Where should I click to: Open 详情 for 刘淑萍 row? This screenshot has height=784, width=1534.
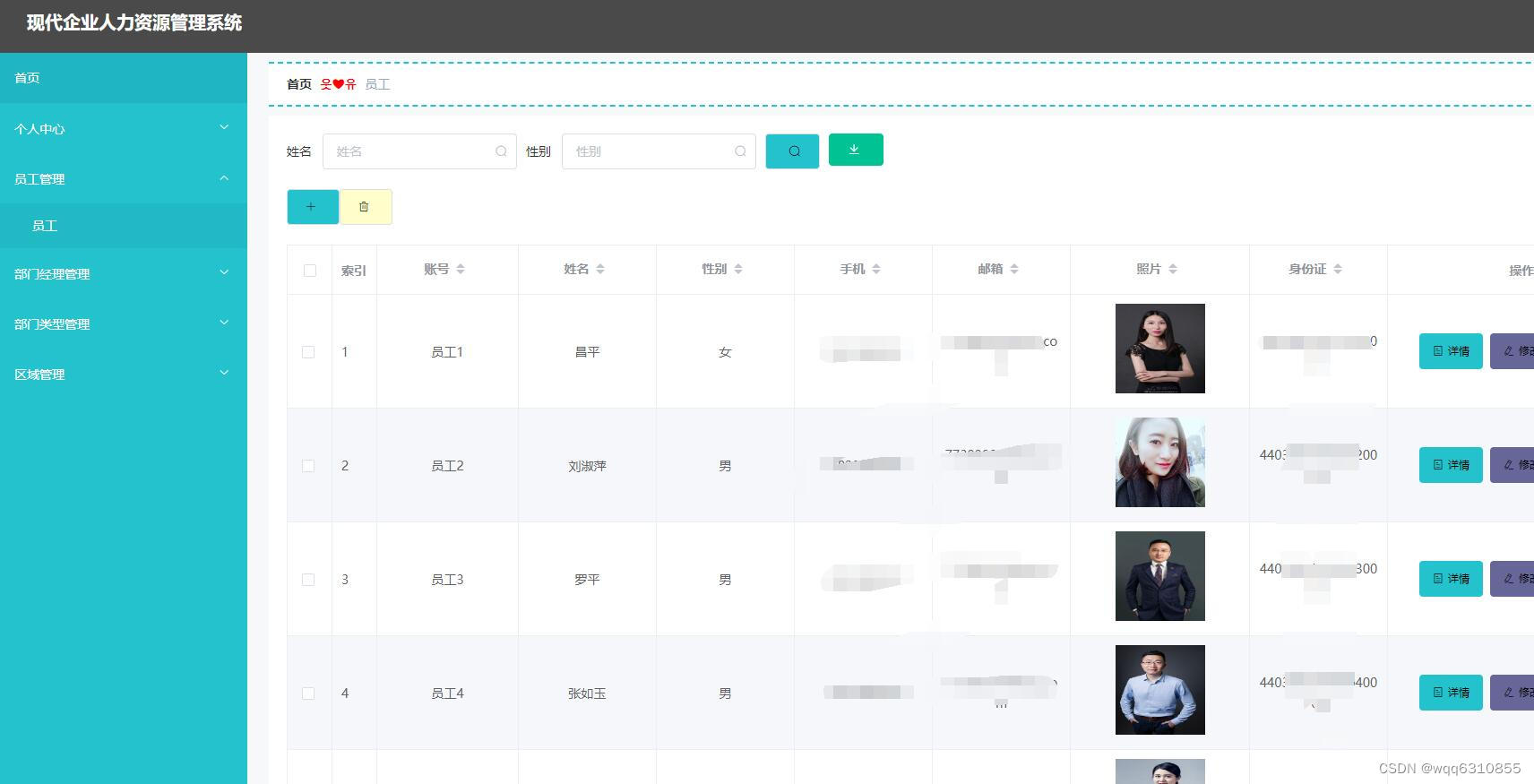click(1451, 465)
